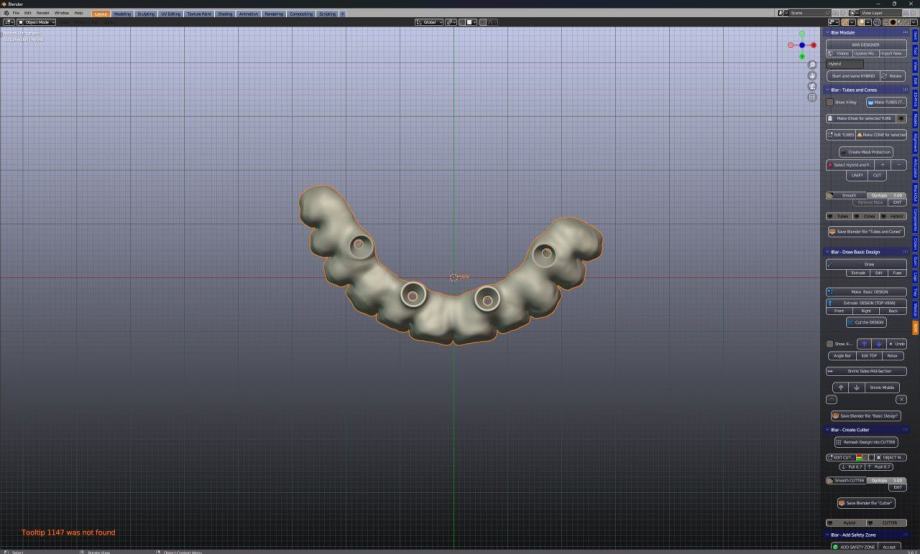The width and height of the screenshot is (920, 554).
Task: Switch to the Modeling workspace tab
Action: 122,13
